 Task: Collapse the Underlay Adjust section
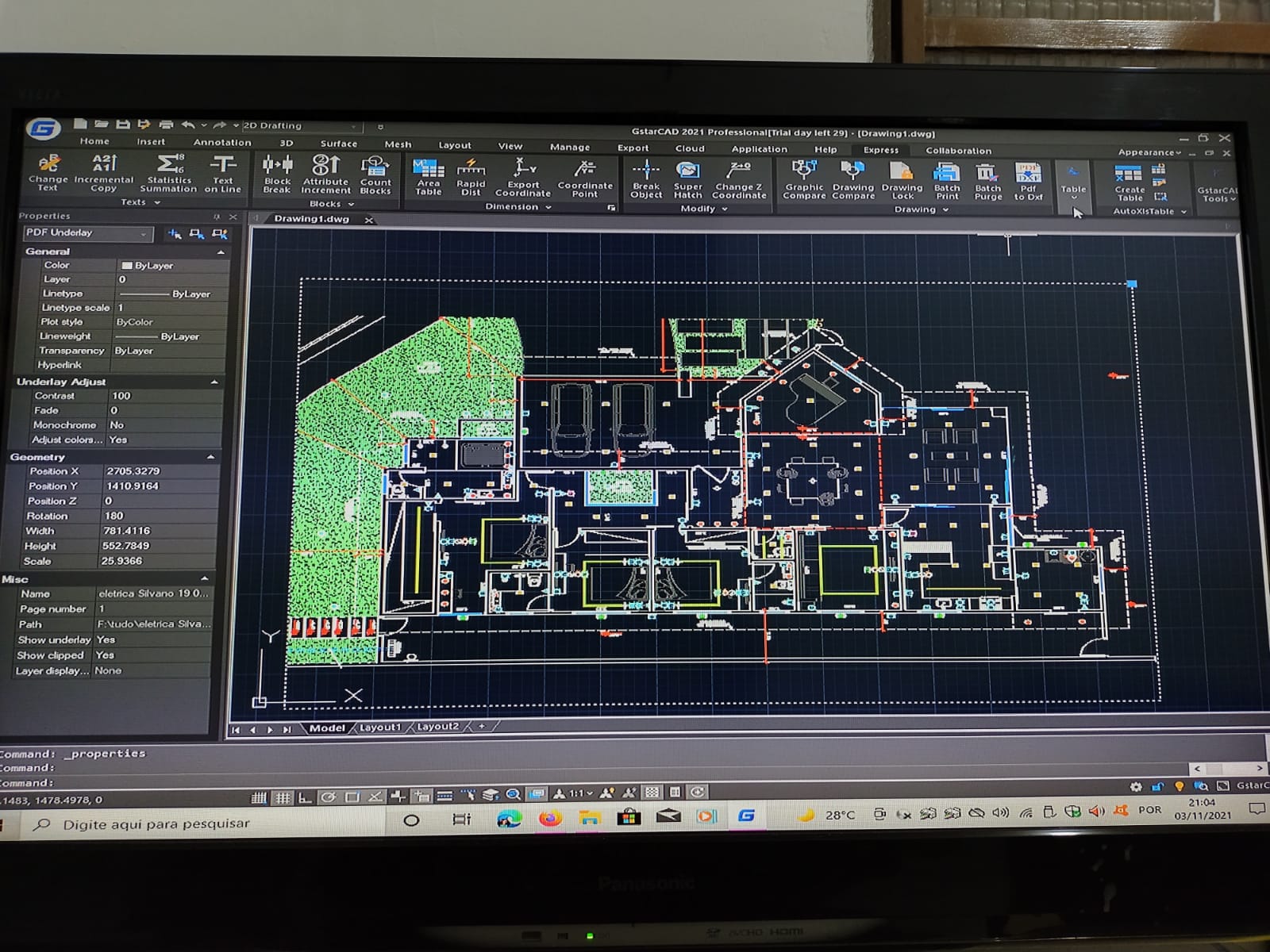point(214,382)
